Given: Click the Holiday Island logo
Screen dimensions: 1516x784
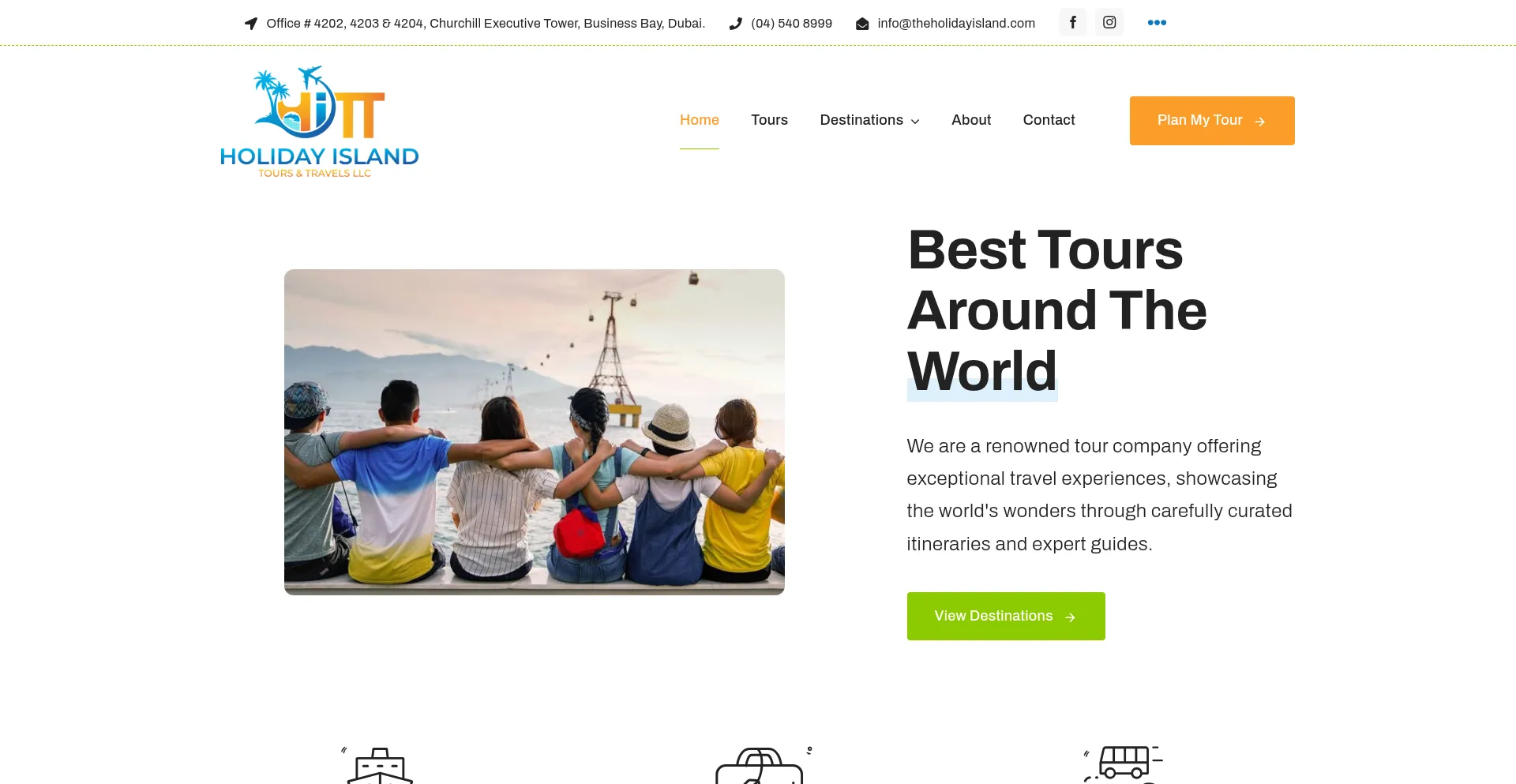Looking at the screenshot, I should 319,122.
